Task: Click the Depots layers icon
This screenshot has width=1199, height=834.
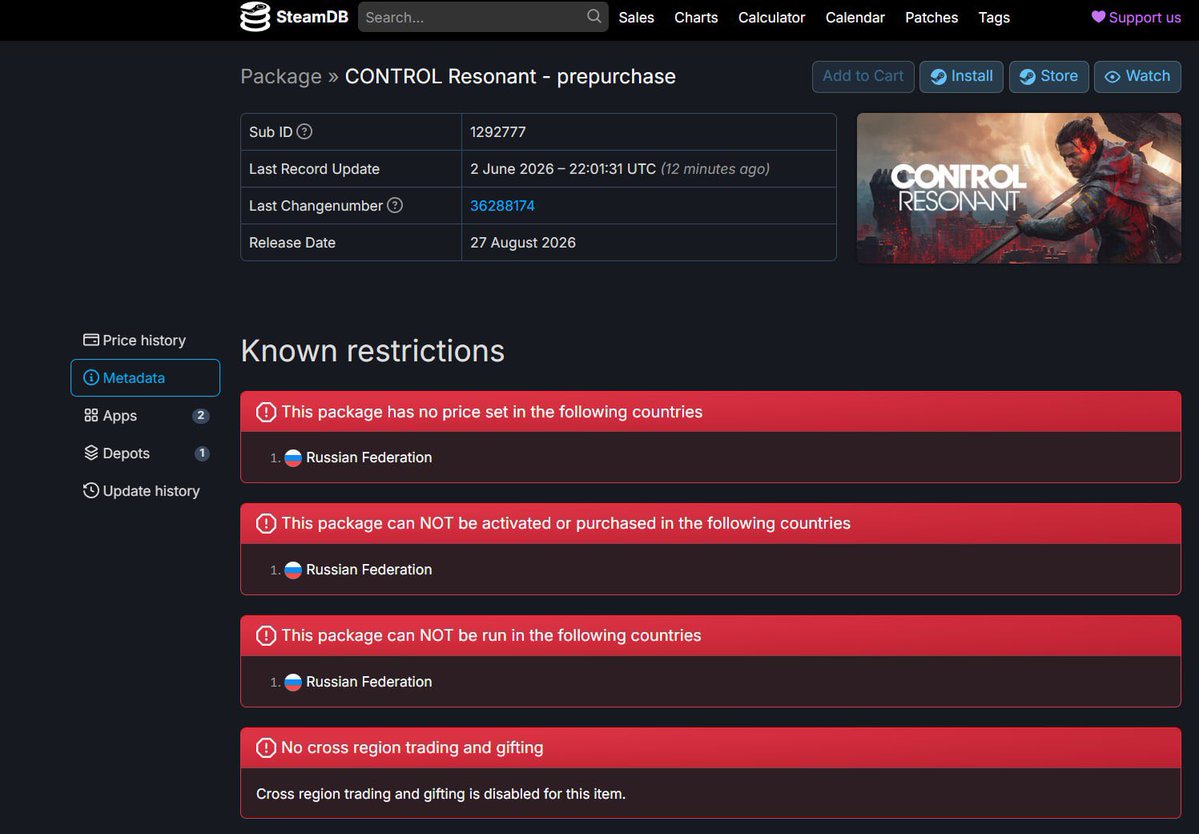Action: (91, 453)
